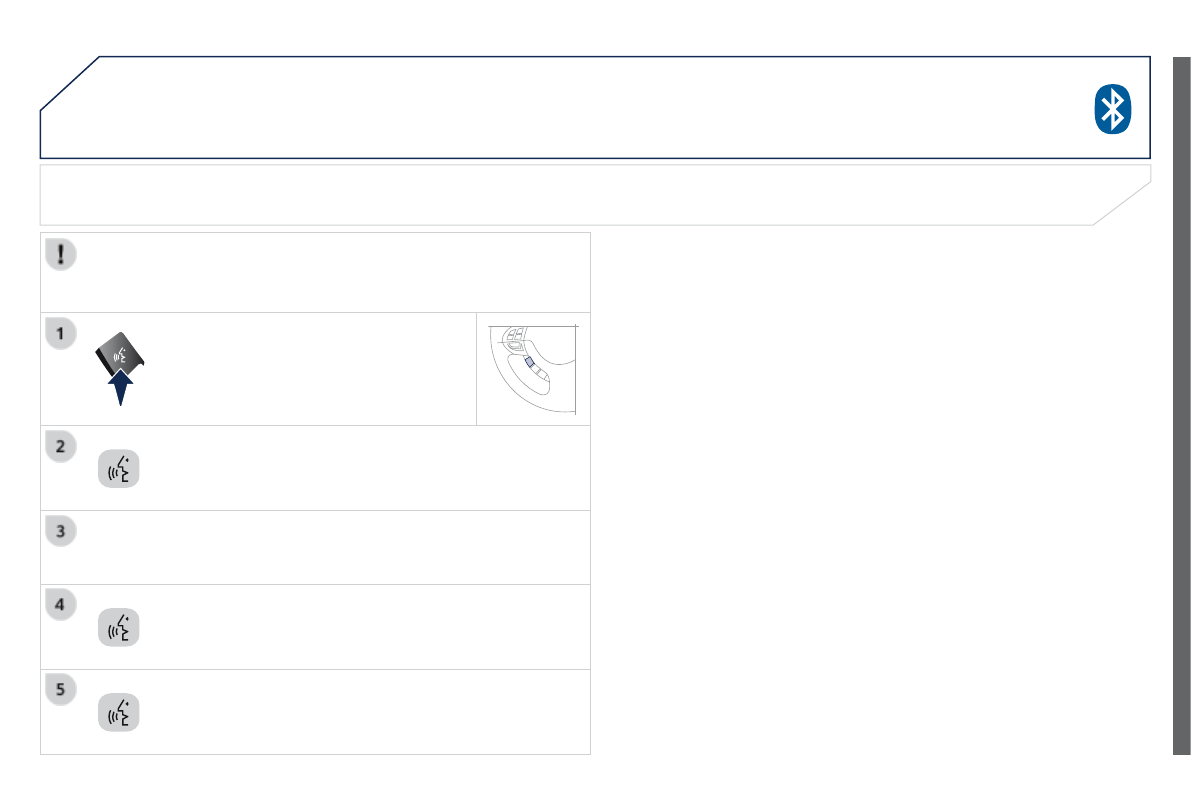Click the dark vertical bar on right edge
1191x794 pixels.
1181,405
